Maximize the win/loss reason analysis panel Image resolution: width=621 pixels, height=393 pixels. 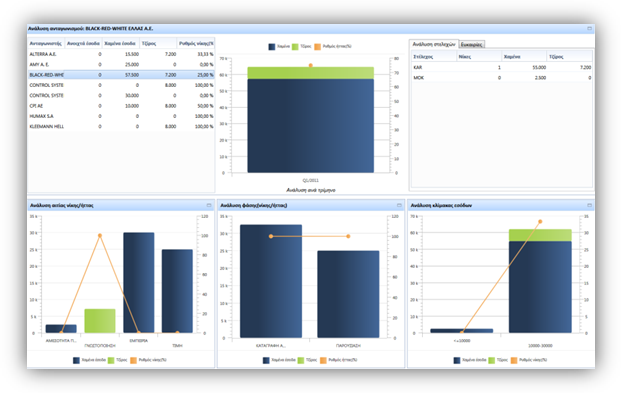coord(209,205)
